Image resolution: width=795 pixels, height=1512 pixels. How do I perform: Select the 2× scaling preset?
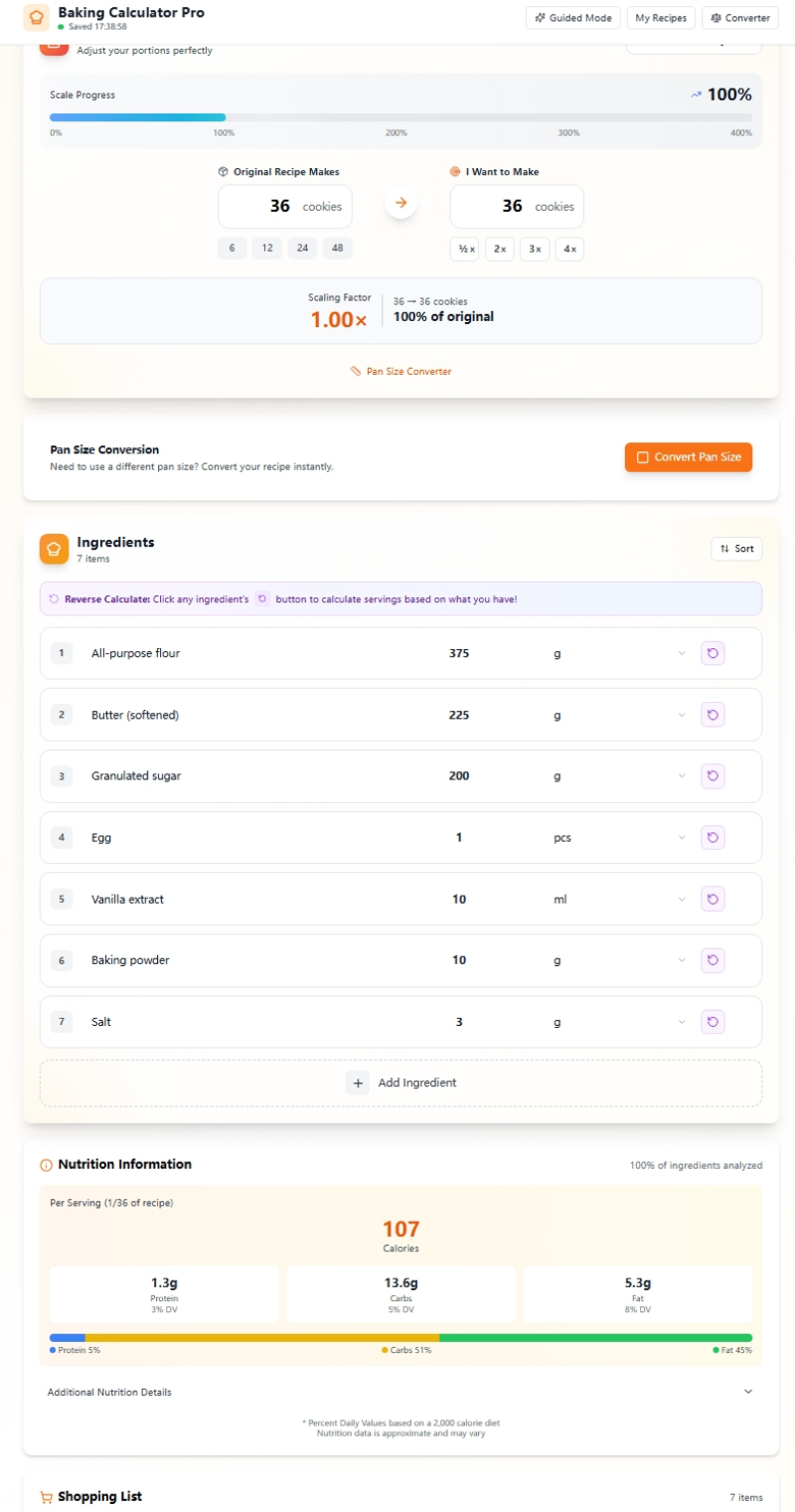[x=499, y=250]
